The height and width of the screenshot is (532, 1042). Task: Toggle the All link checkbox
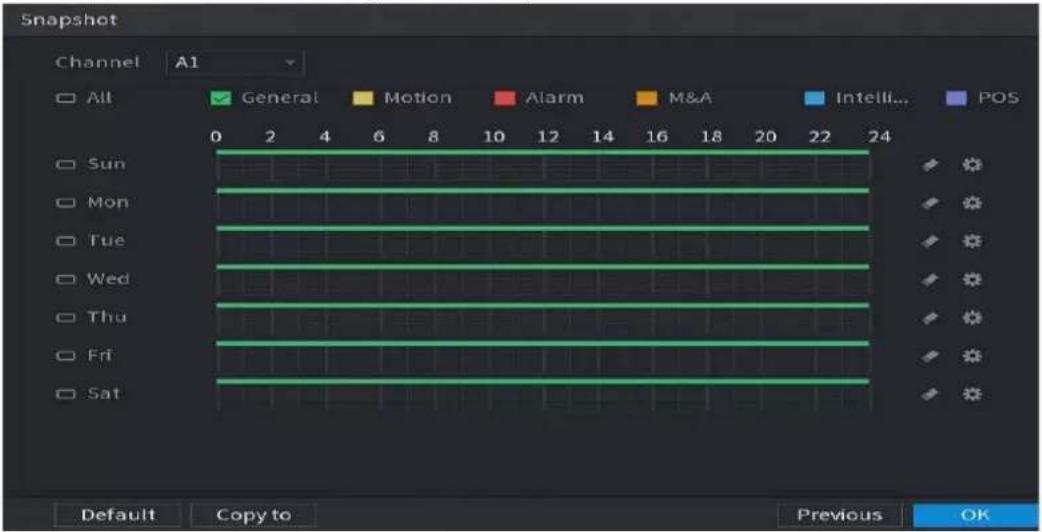tap(64, 98)
